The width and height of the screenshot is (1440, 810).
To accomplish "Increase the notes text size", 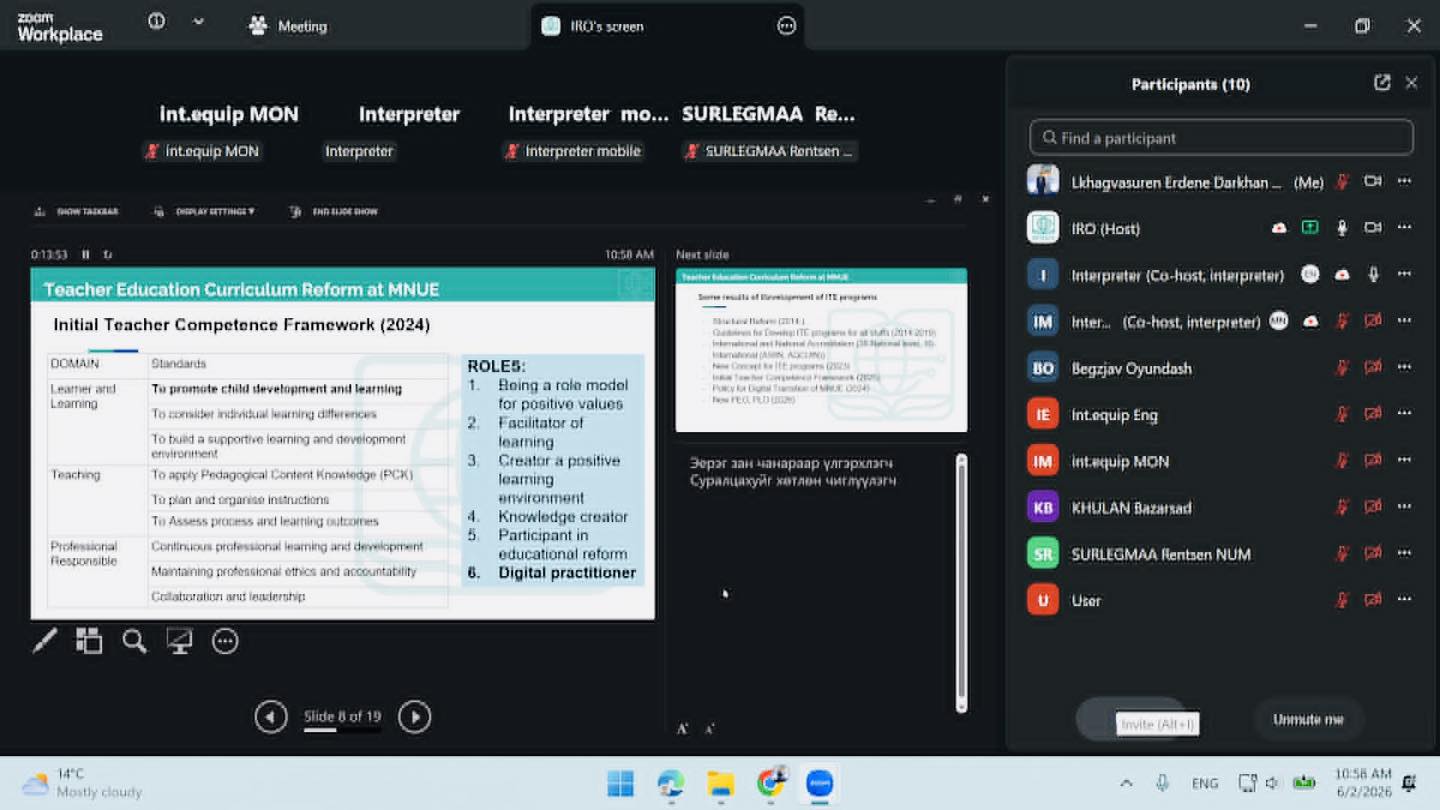I will click(x=682, y=729).
